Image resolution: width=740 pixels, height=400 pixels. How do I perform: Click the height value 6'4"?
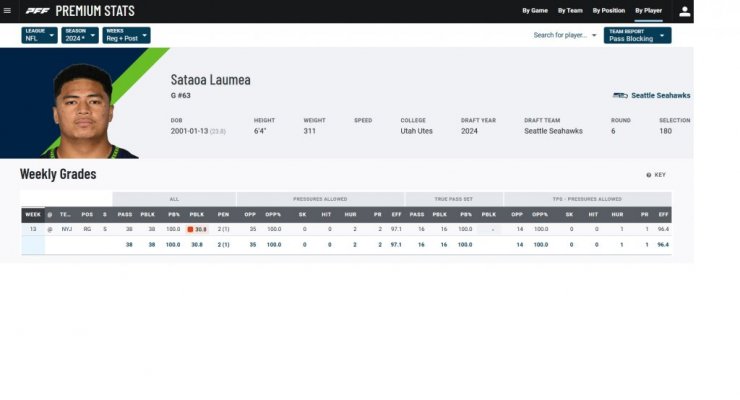[x=260, y=131]
